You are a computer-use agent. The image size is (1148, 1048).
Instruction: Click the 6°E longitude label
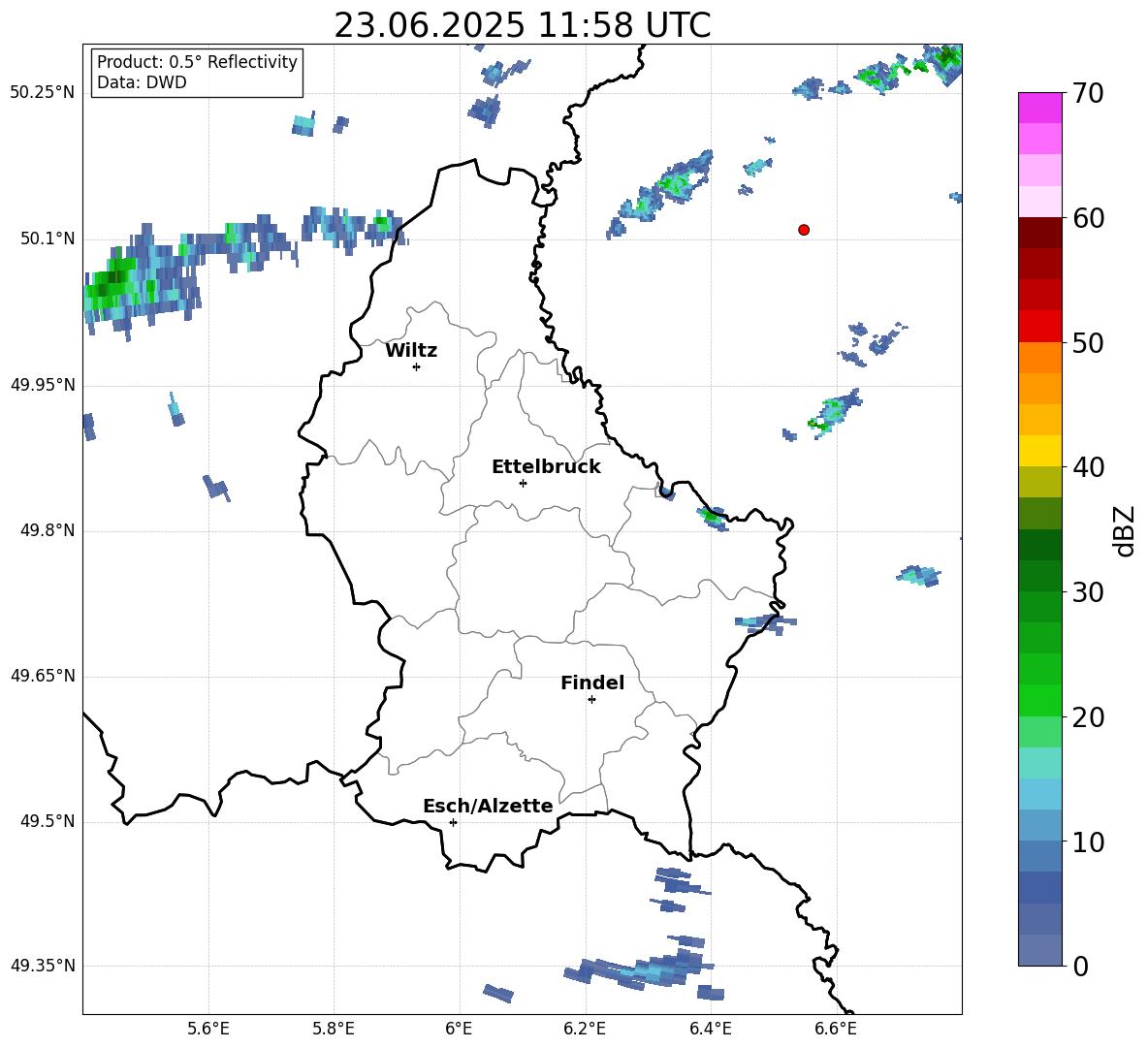(459, 1030)
